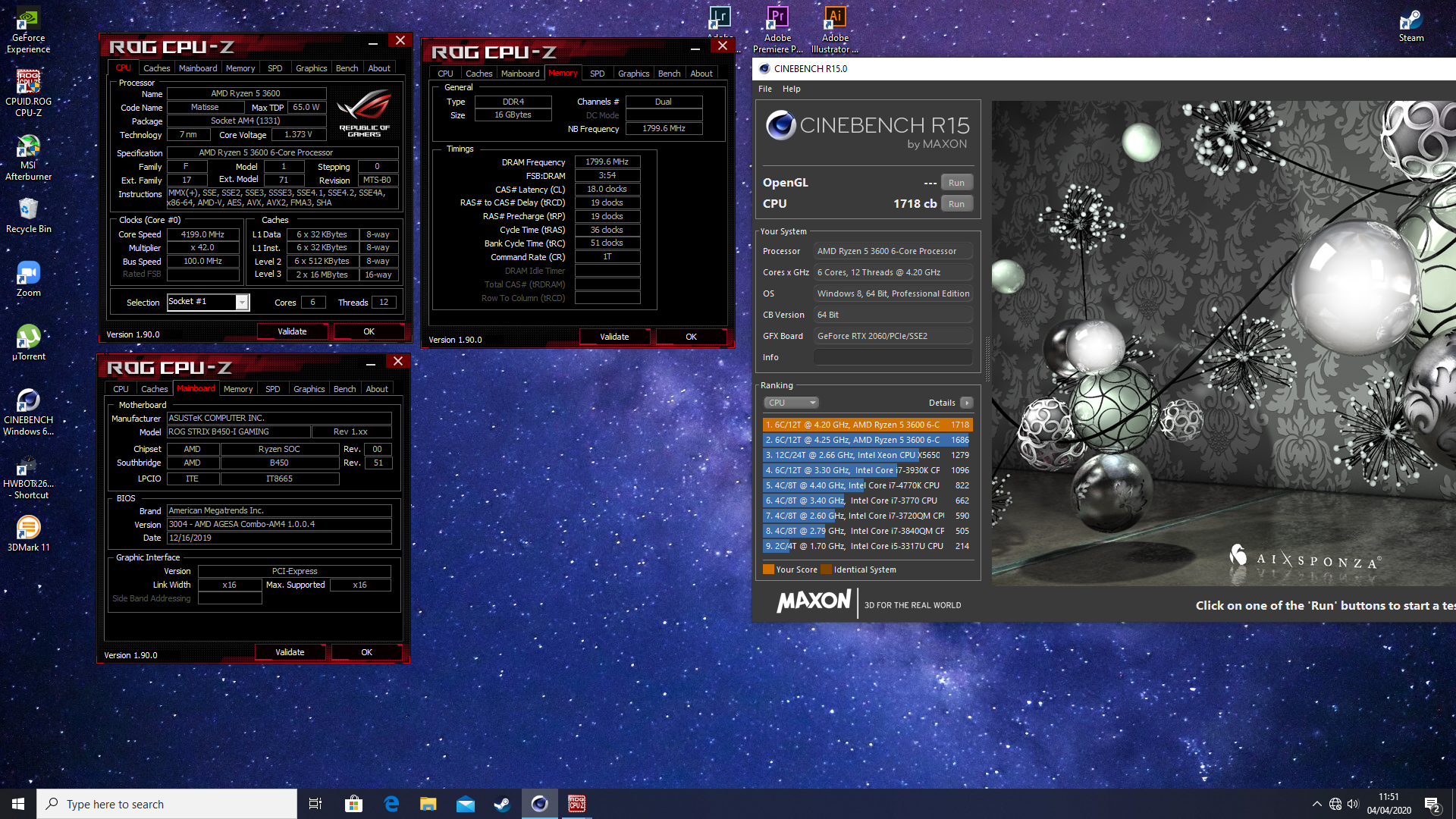Focus the Windows taskbar search box

tap(167, 804)
